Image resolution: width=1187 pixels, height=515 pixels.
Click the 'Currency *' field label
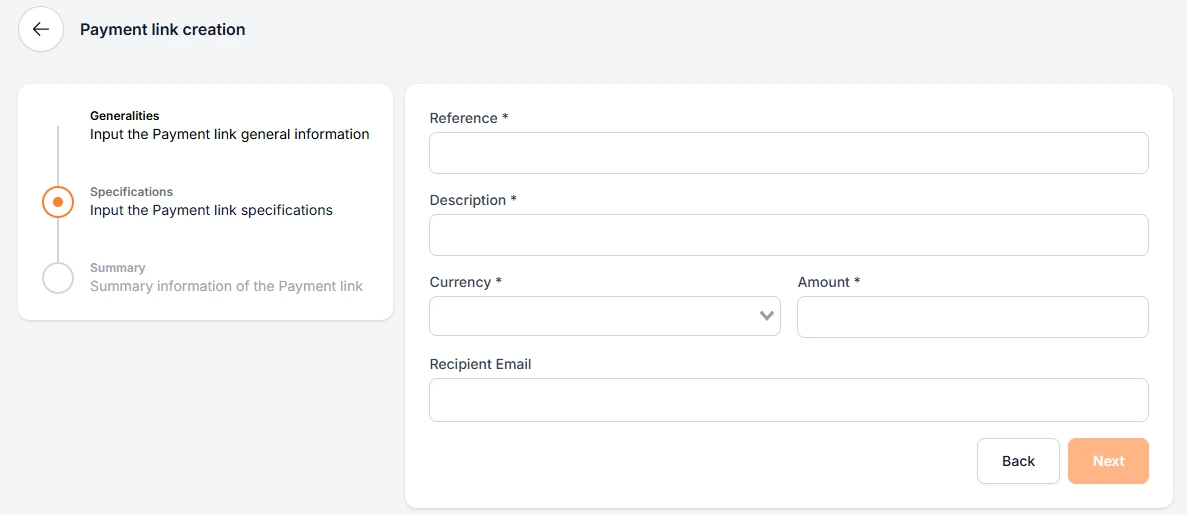465,282
